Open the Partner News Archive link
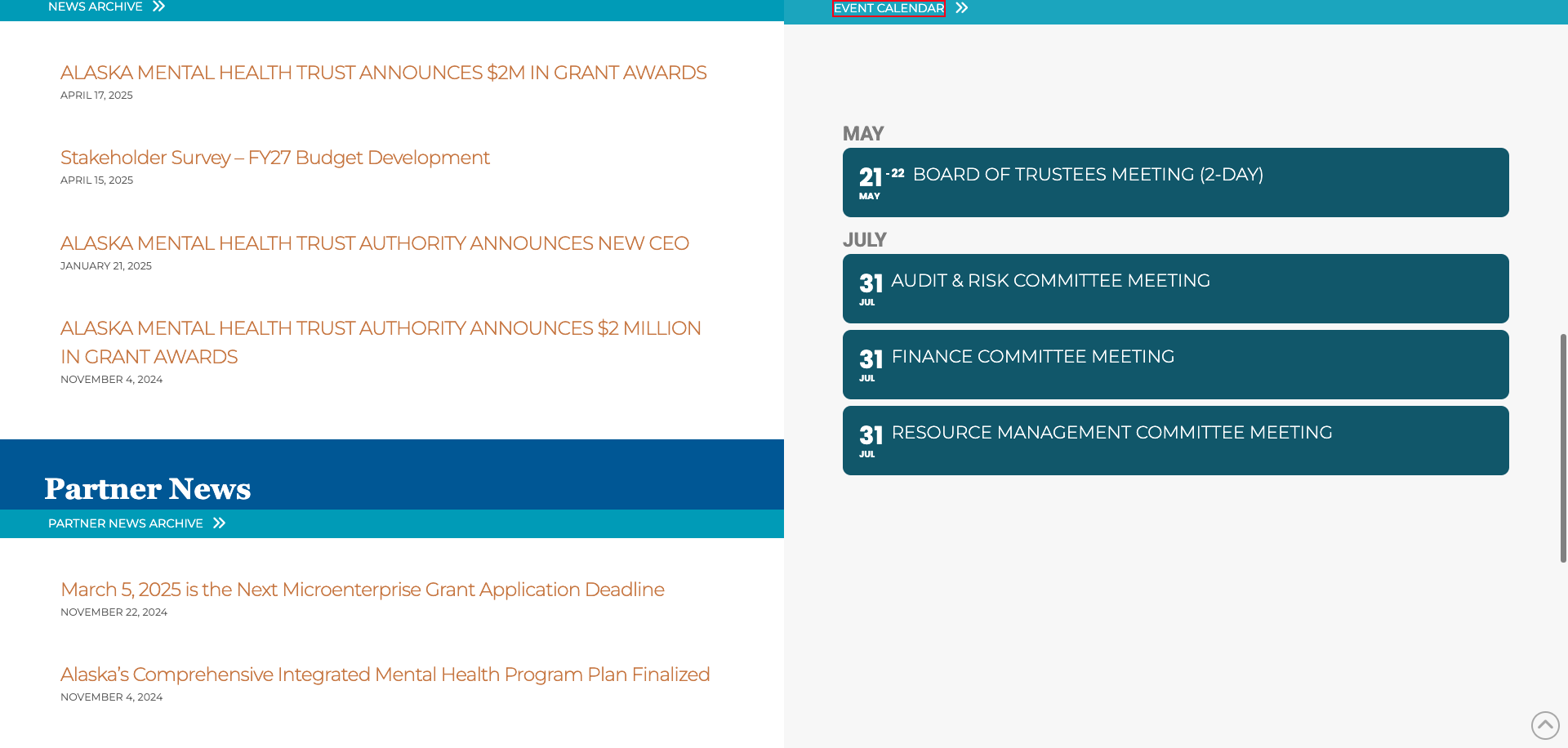1568x748 pixels. [125, 523]
